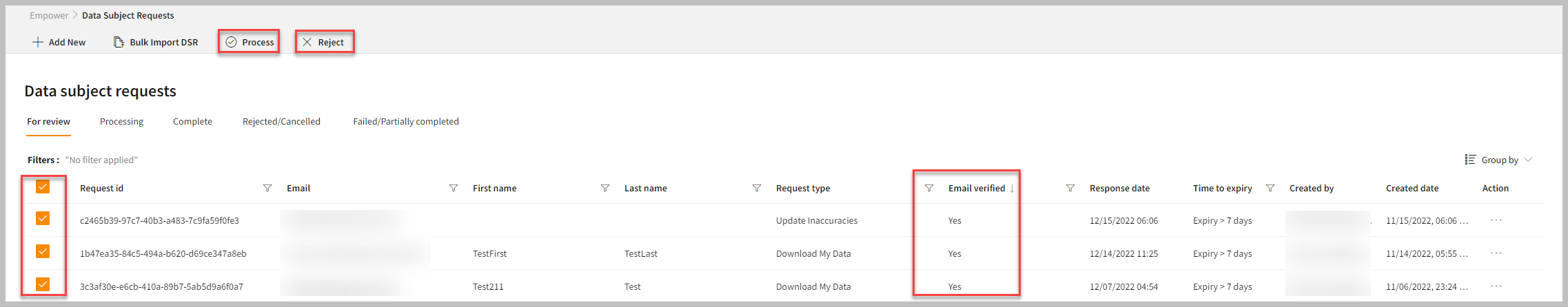1568x307 pixels.
Task: Open the Rejected/Cancelled tab
Action: [x=281, y=121]
